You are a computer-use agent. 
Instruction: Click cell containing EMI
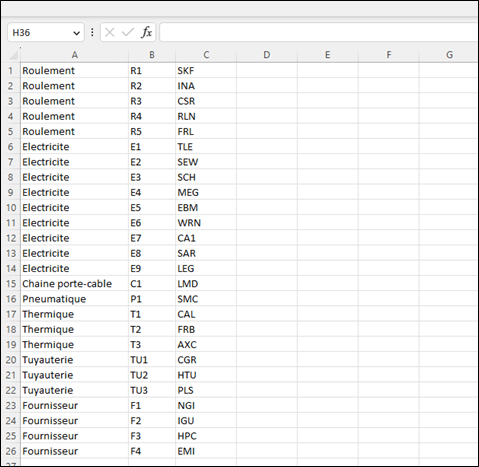click(x=206, y=451)
